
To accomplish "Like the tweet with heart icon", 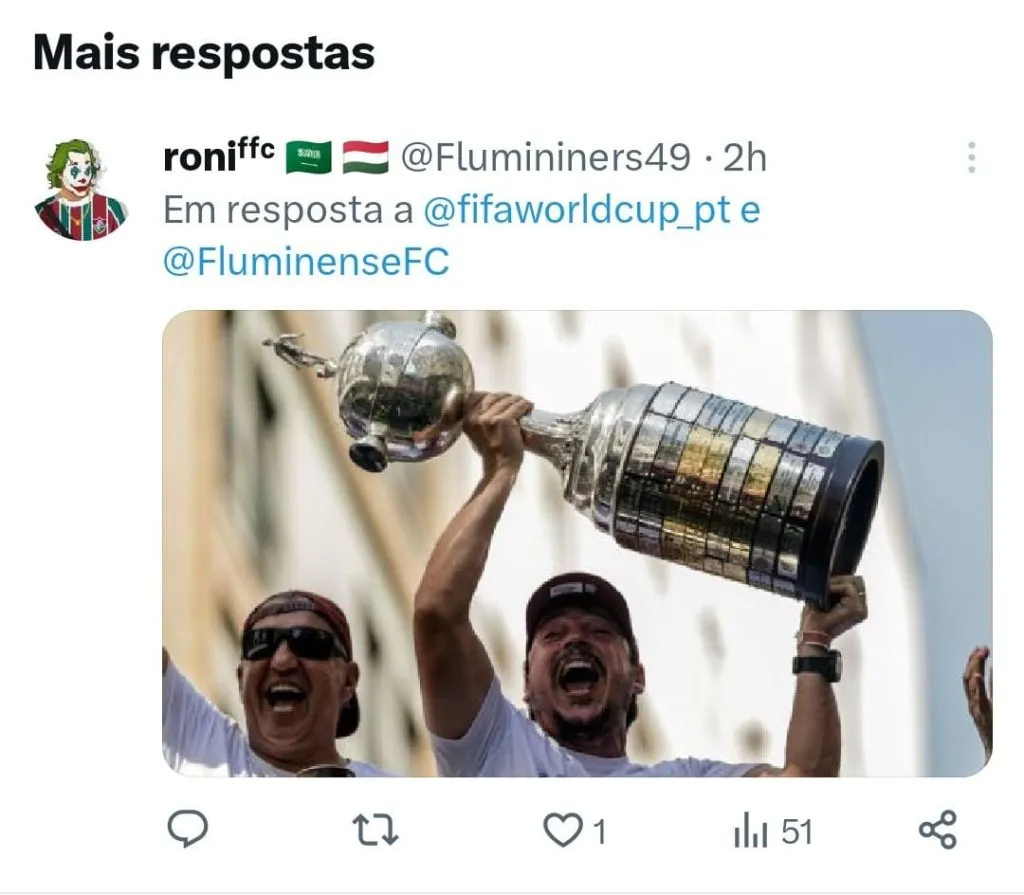I will pos(563,831).
